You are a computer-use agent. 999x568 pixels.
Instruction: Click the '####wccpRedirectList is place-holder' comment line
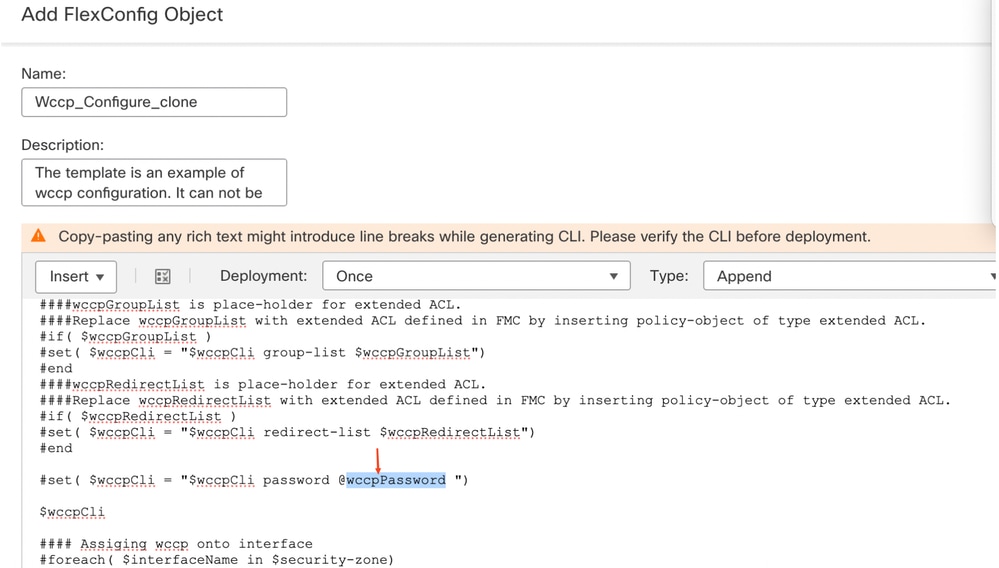tap(262, 385)
